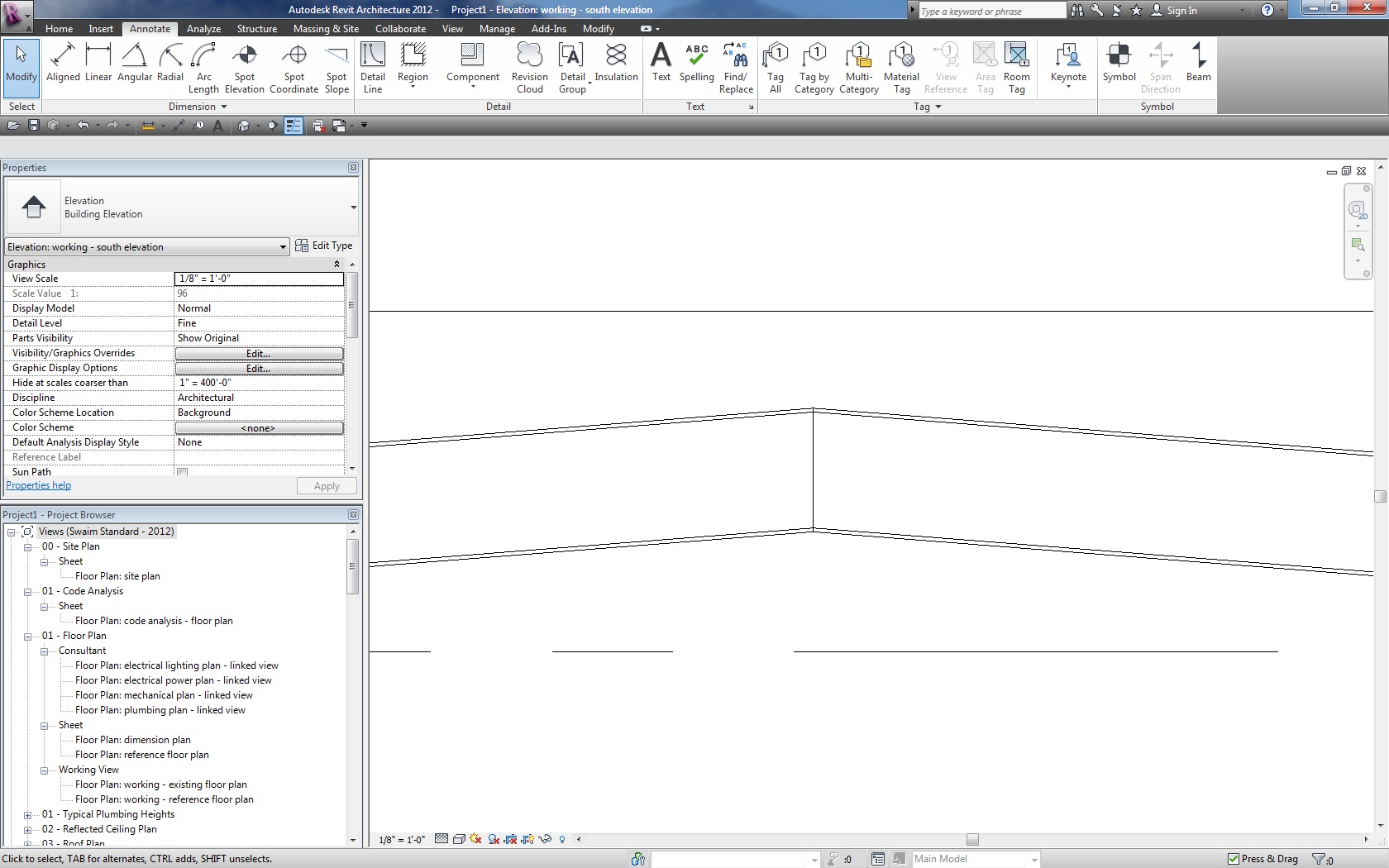Screen dimensions: 1389x868
Task: Select Tag by Category
Action: click(x=814, y=69)
